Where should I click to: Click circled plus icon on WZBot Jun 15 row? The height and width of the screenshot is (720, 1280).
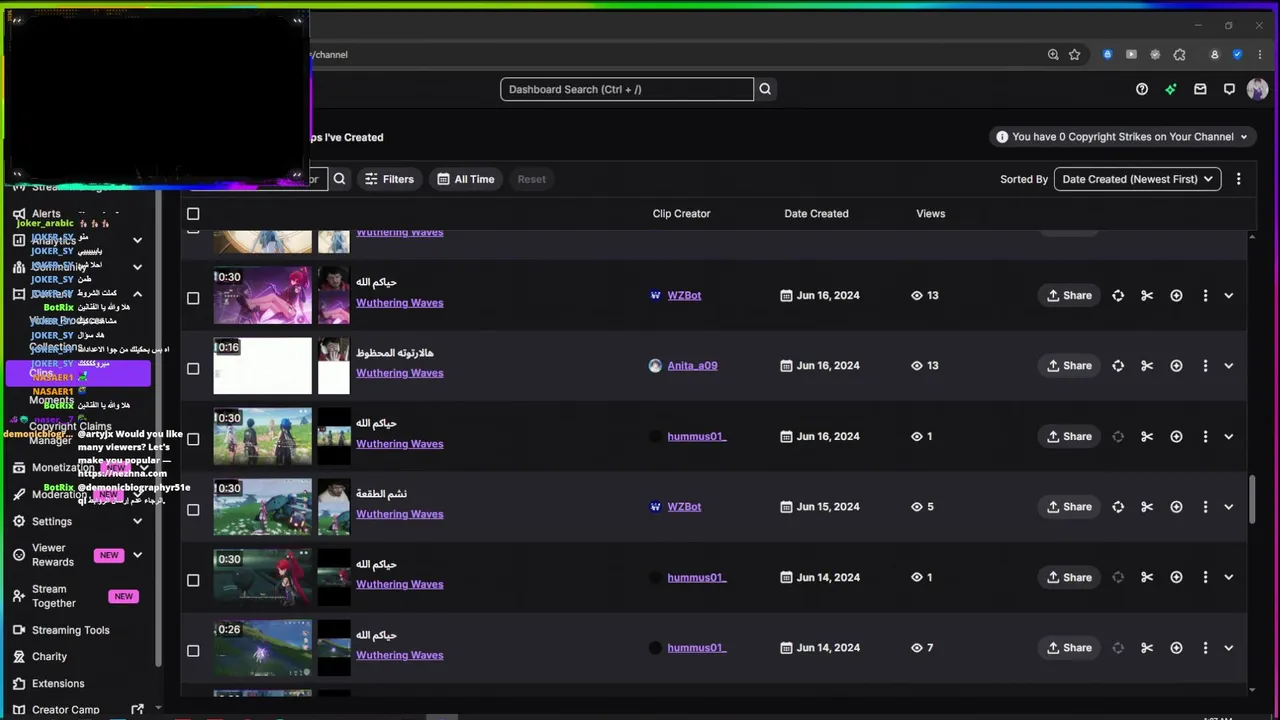1176,507
